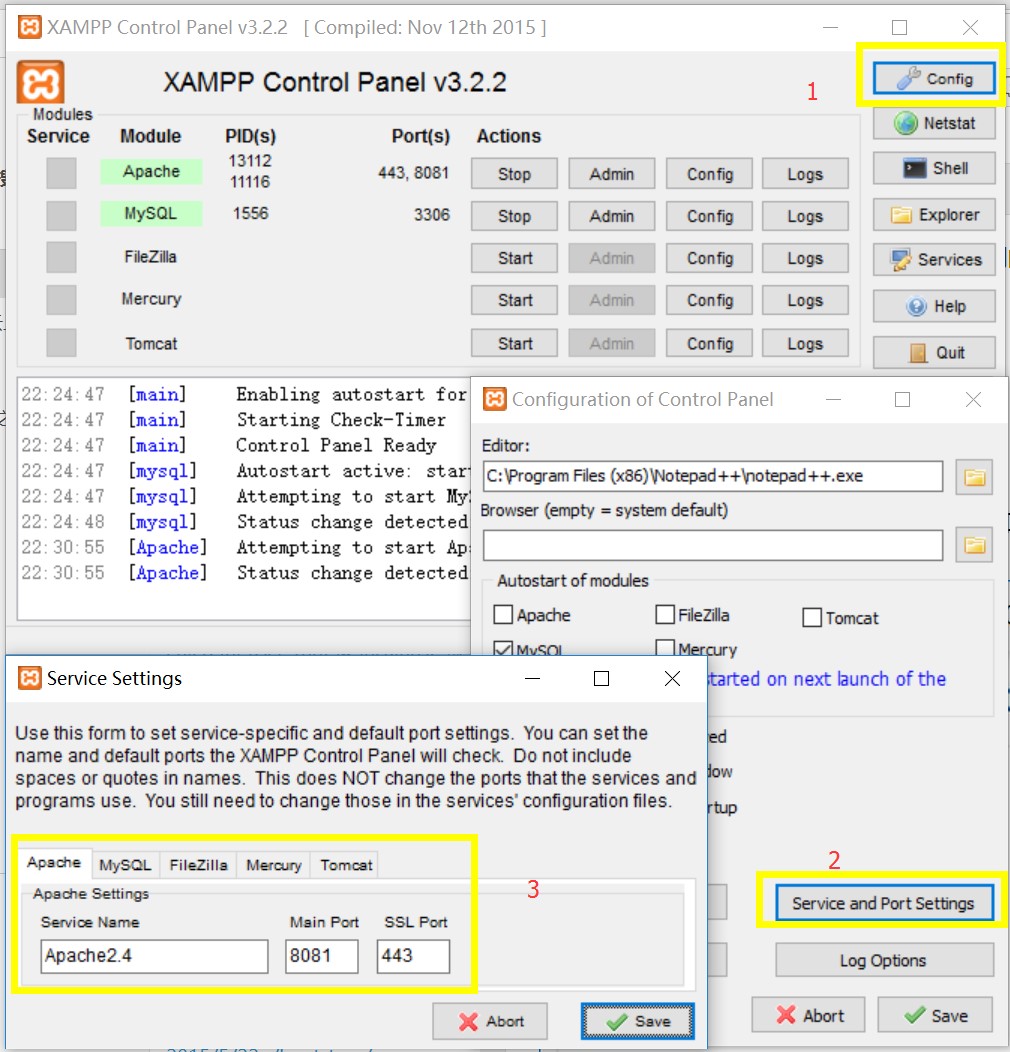
Task: View MySQL Logs
Action: (805, 216)
